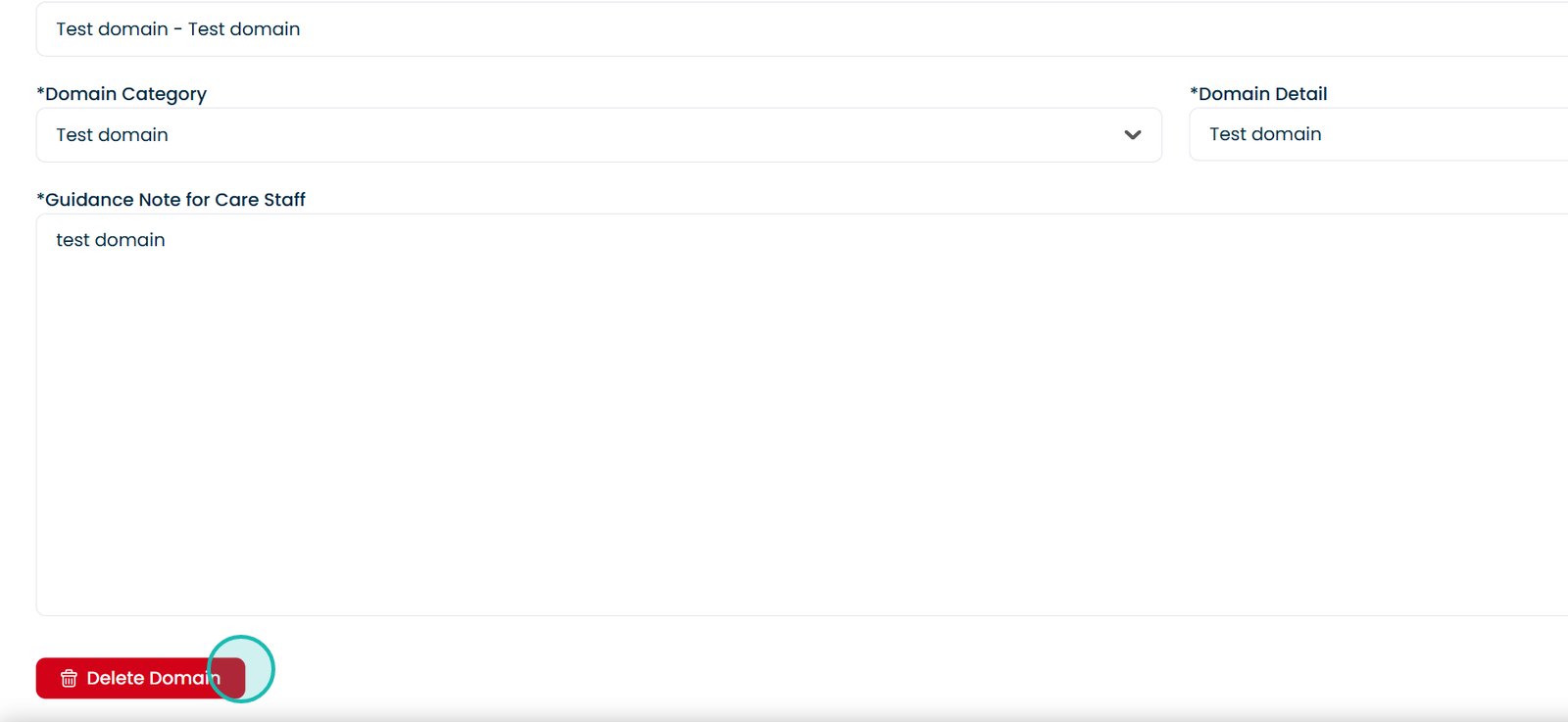Click the "Test domain" text in Domain Detail
This screenshot has height=722, width=1568.
(1265, 134)
